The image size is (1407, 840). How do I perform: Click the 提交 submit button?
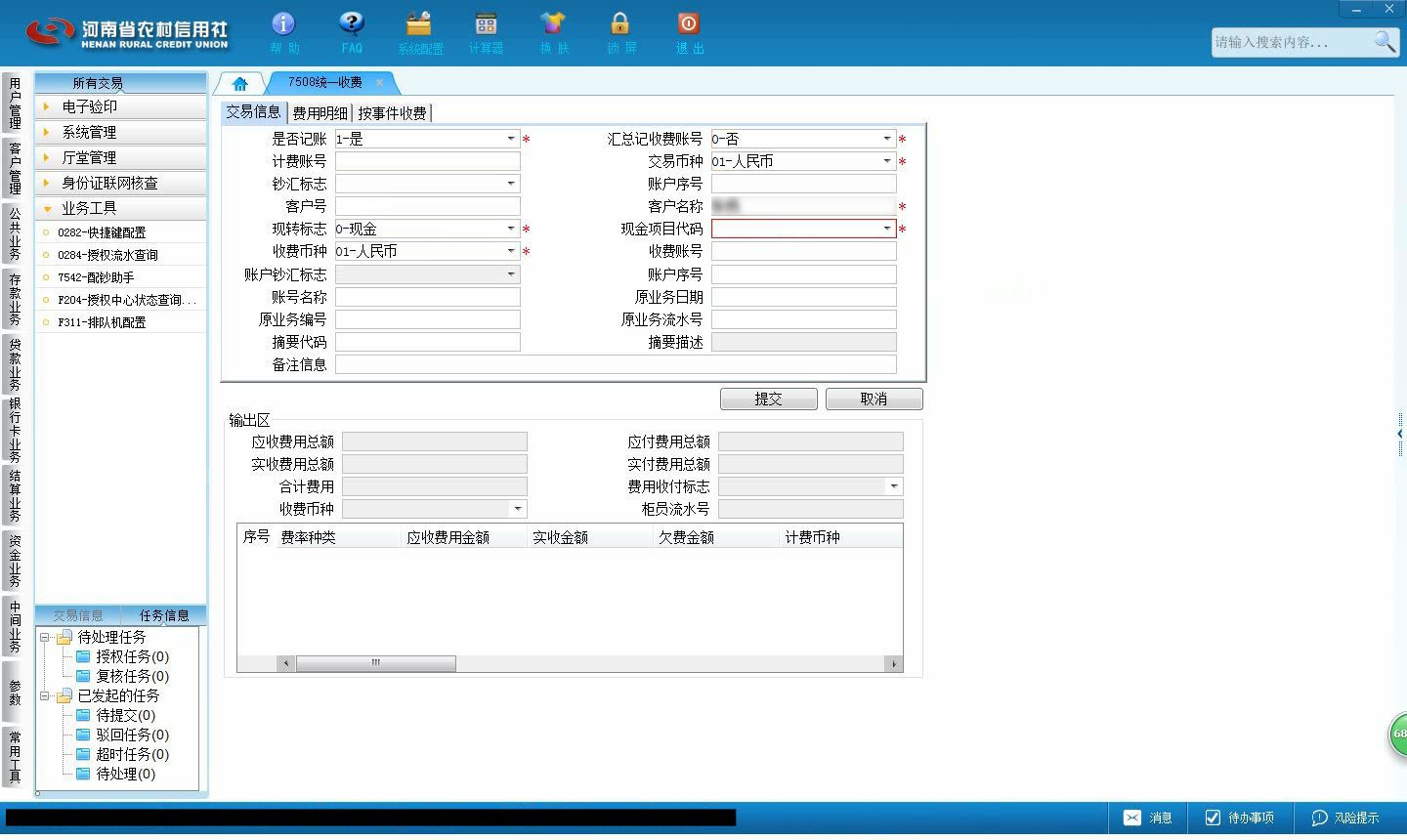click(769, 399)
